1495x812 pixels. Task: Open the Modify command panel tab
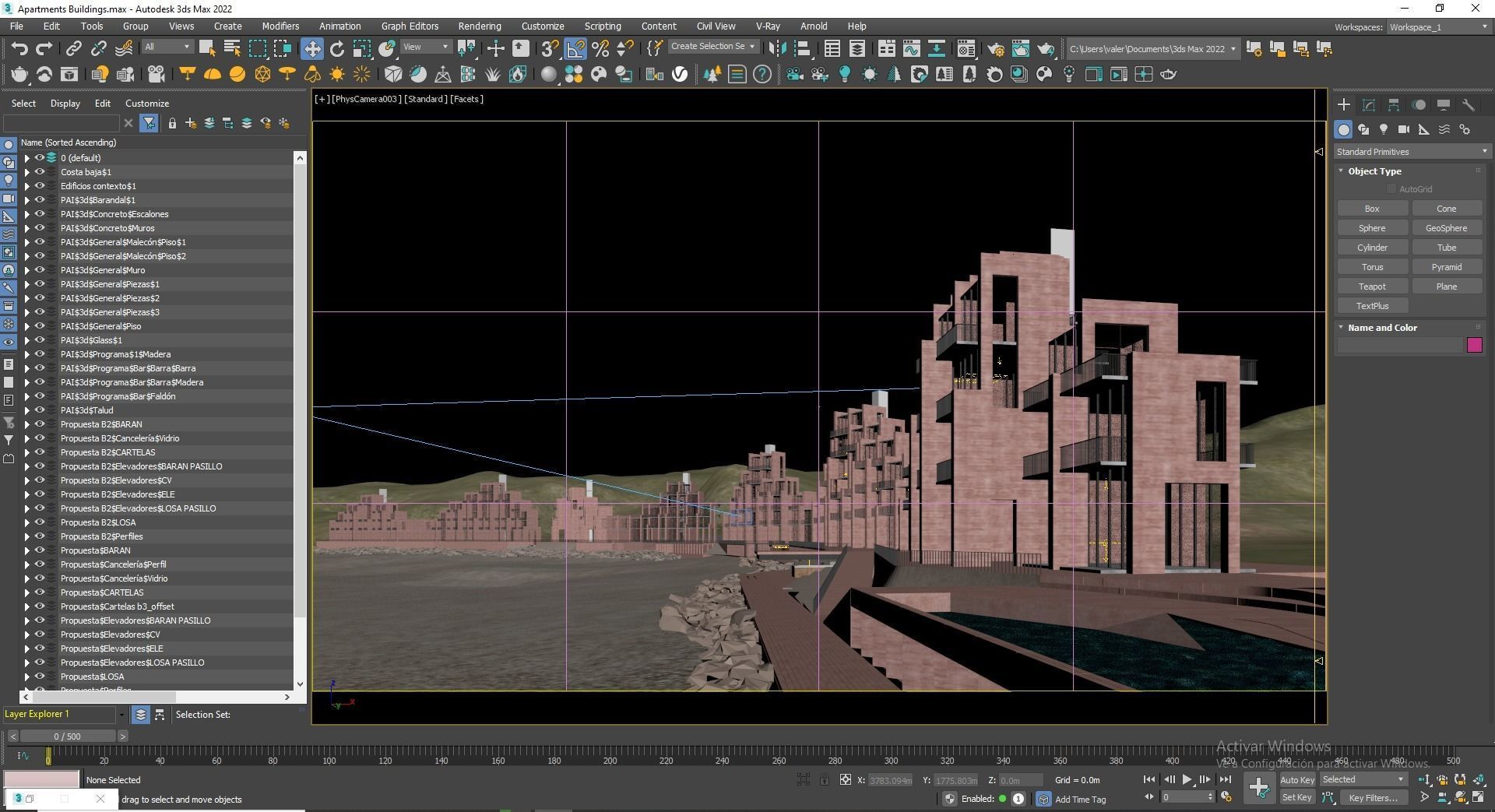tap(1369, 104)
